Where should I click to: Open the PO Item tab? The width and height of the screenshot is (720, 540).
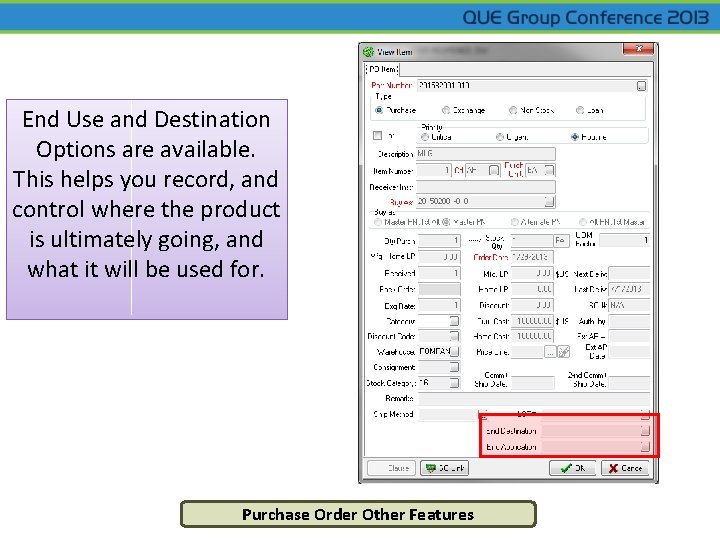click(x=382, y=69)
